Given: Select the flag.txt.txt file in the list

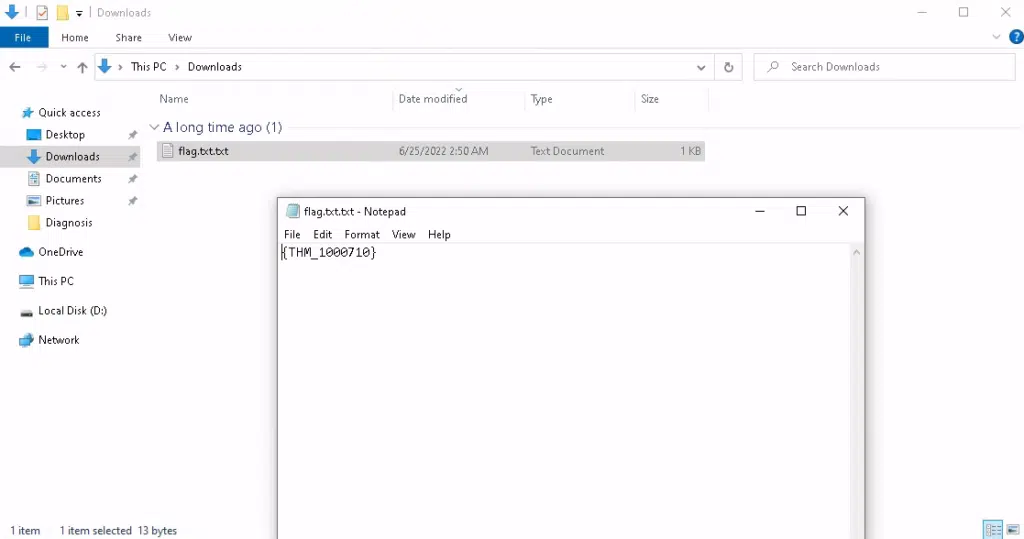Looking at the screenshot, I should pos(430,151).
